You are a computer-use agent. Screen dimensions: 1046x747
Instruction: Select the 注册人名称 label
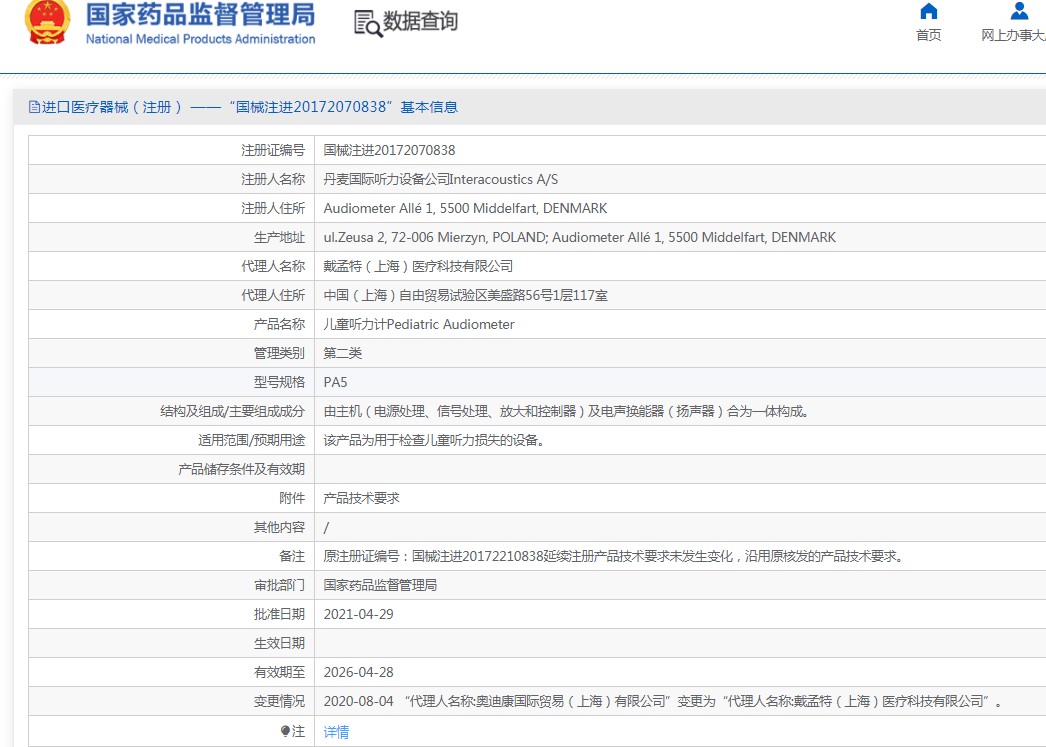273,179
